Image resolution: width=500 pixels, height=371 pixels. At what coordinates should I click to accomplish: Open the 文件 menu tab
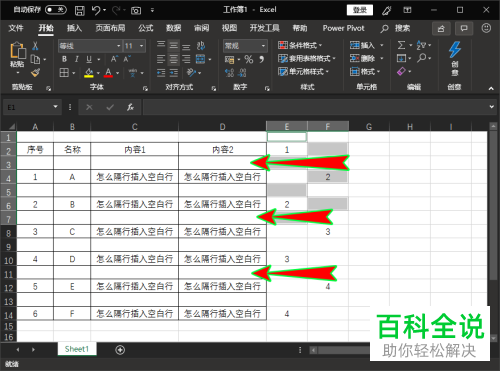pyautogui.click(x=16, y=28)
